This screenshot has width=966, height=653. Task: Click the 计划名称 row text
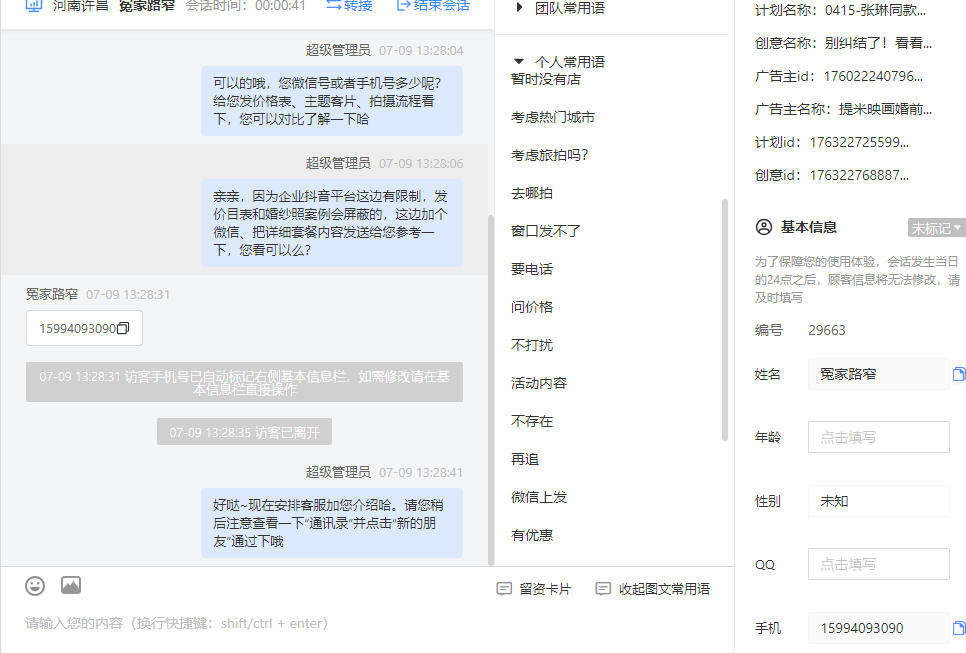coord(840,10)
